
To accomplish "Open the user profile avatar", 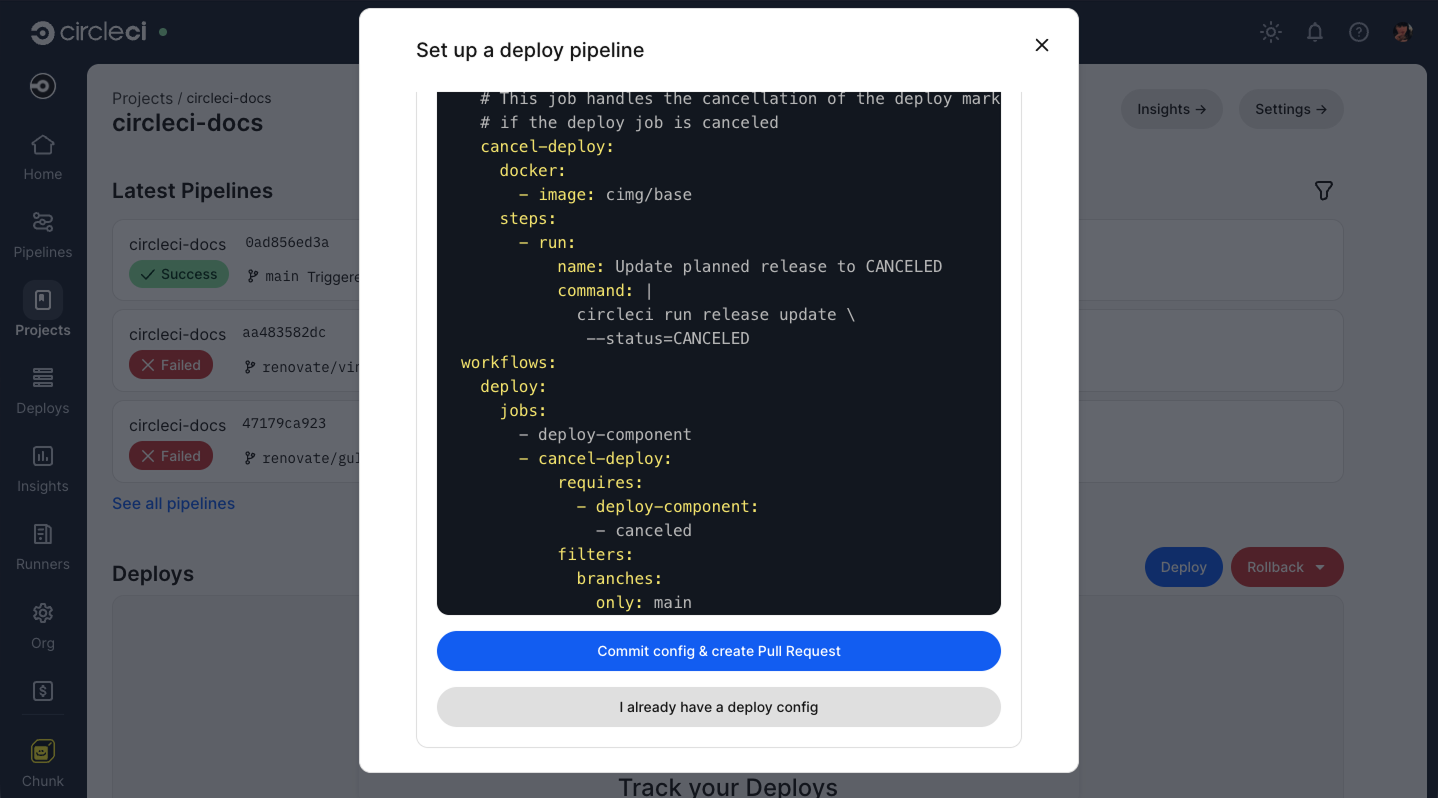I will coord(1402,31).
